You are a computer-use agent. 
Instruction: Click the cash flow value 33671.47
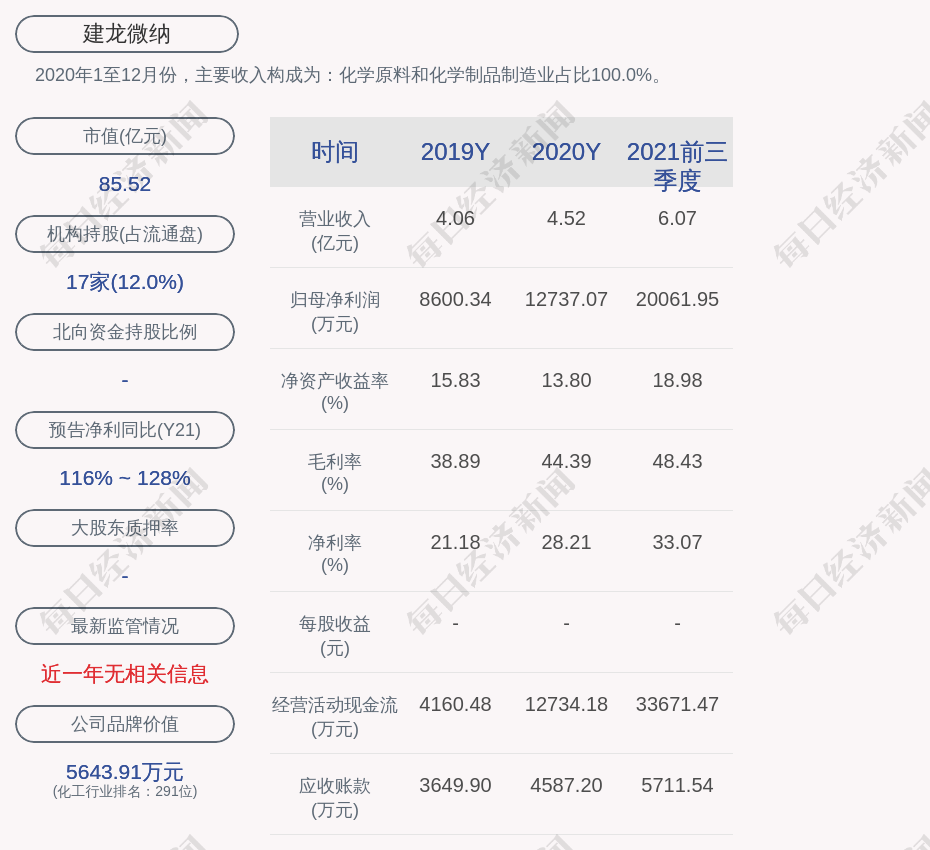[677, 704]
